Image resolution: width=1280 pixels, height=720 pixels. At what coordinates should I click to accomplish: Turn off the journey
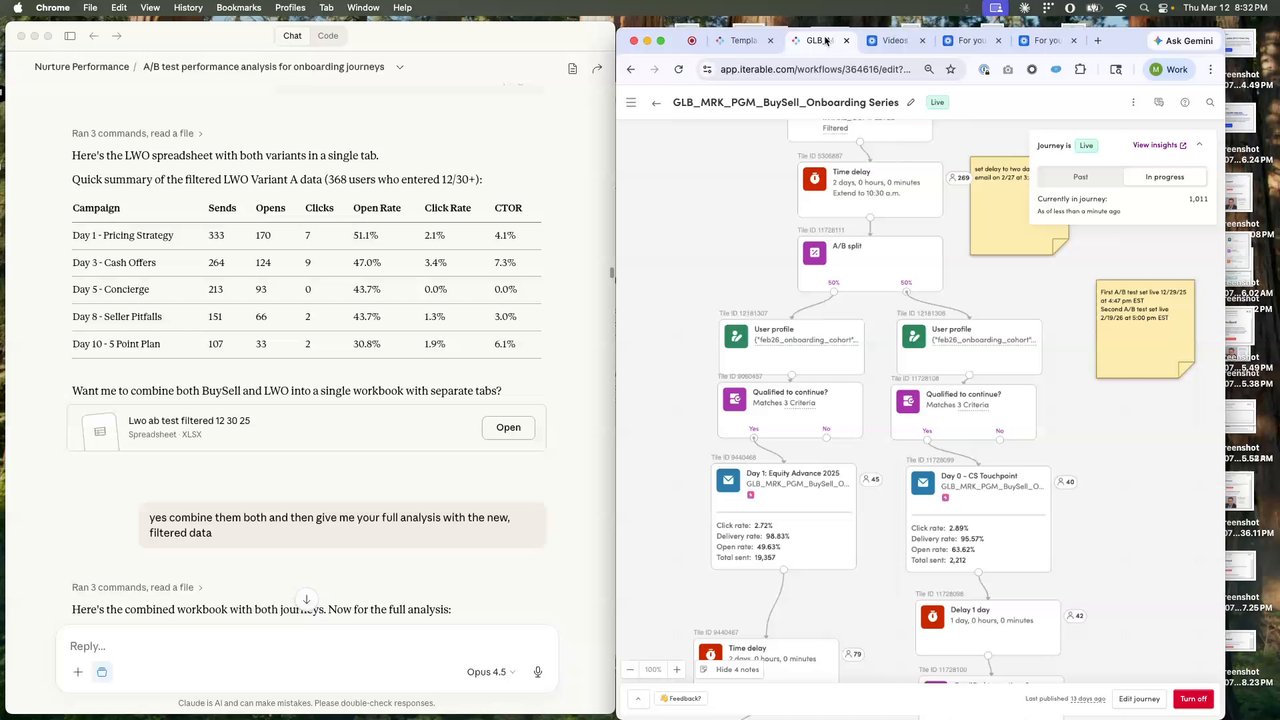(x=1193, y=699)
